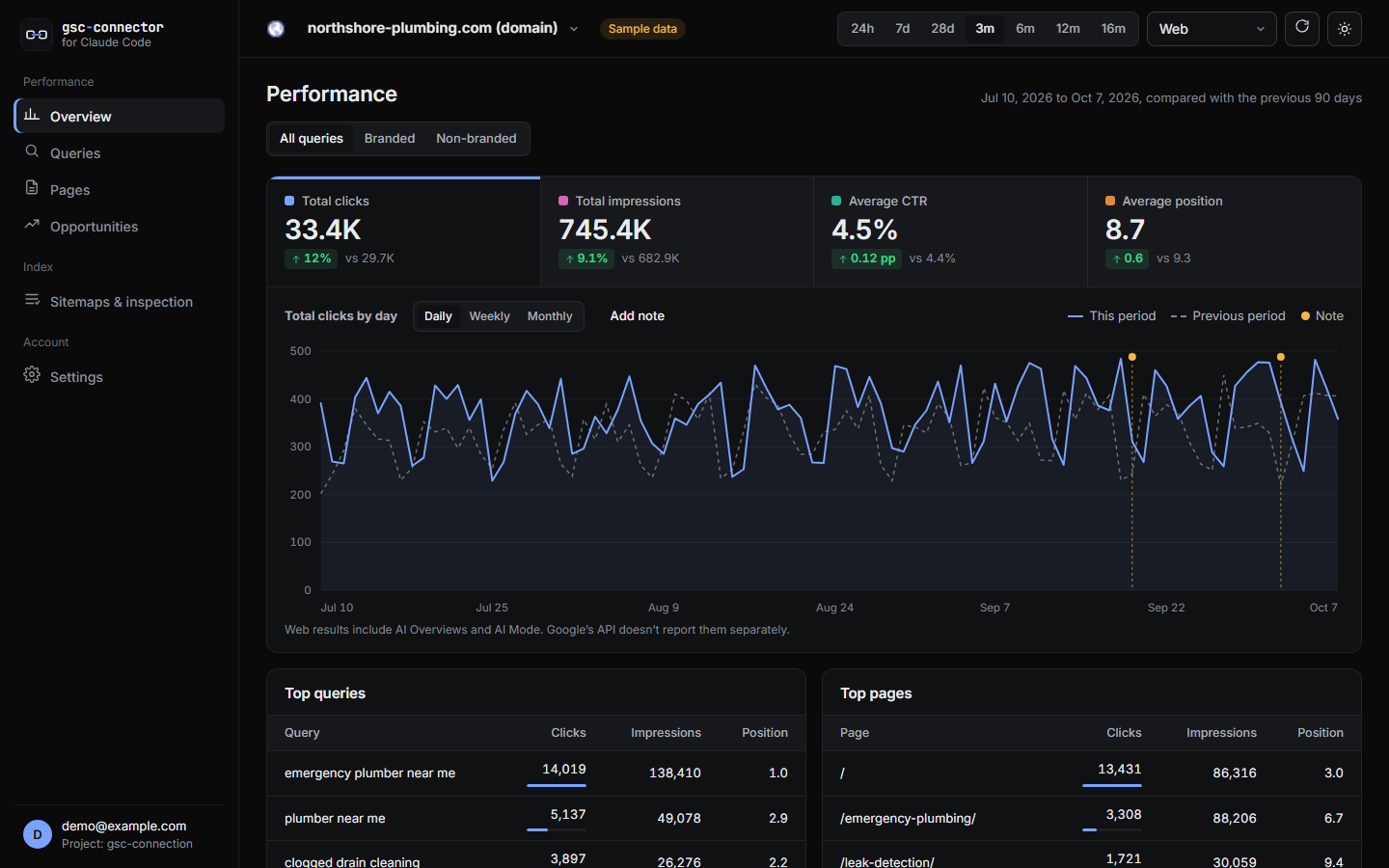Select the 16m date range

[x=1113, y=29]
